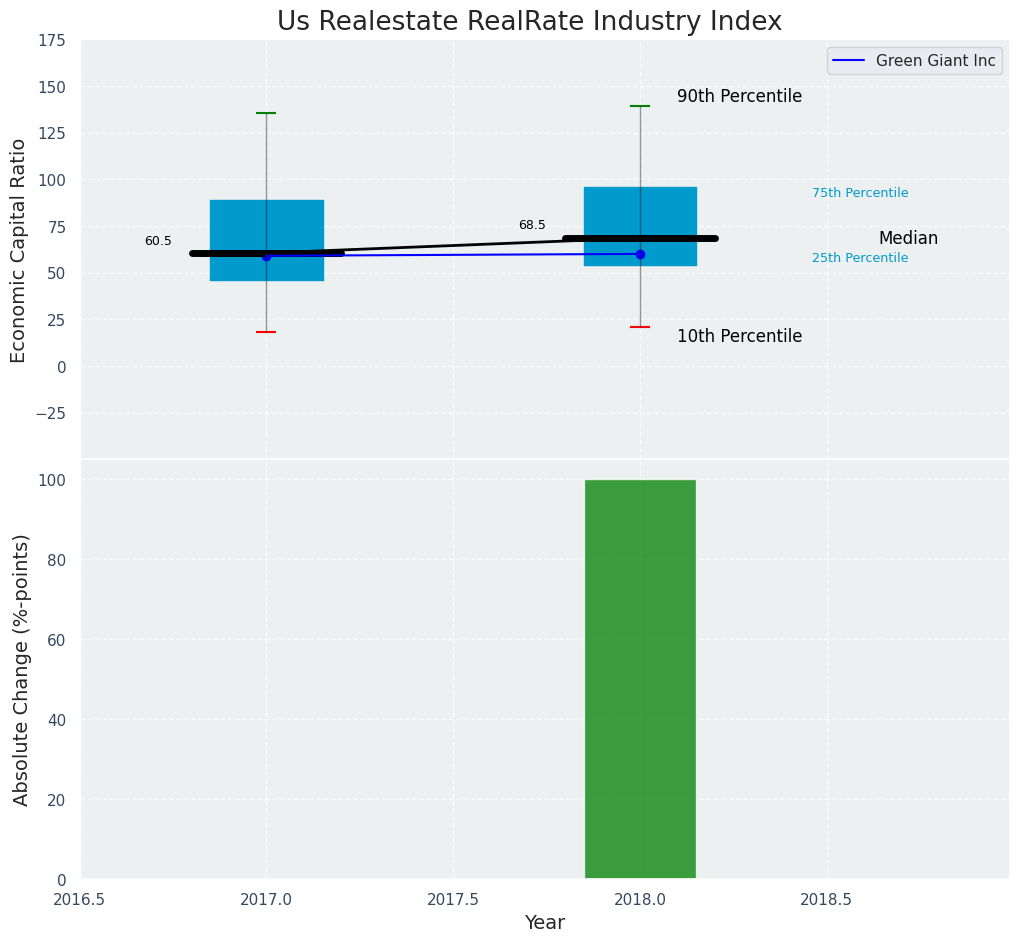Select the blue box plot for 2018
The height and width of the screenshot is (942, 1019).
click(x=640, y=212)
